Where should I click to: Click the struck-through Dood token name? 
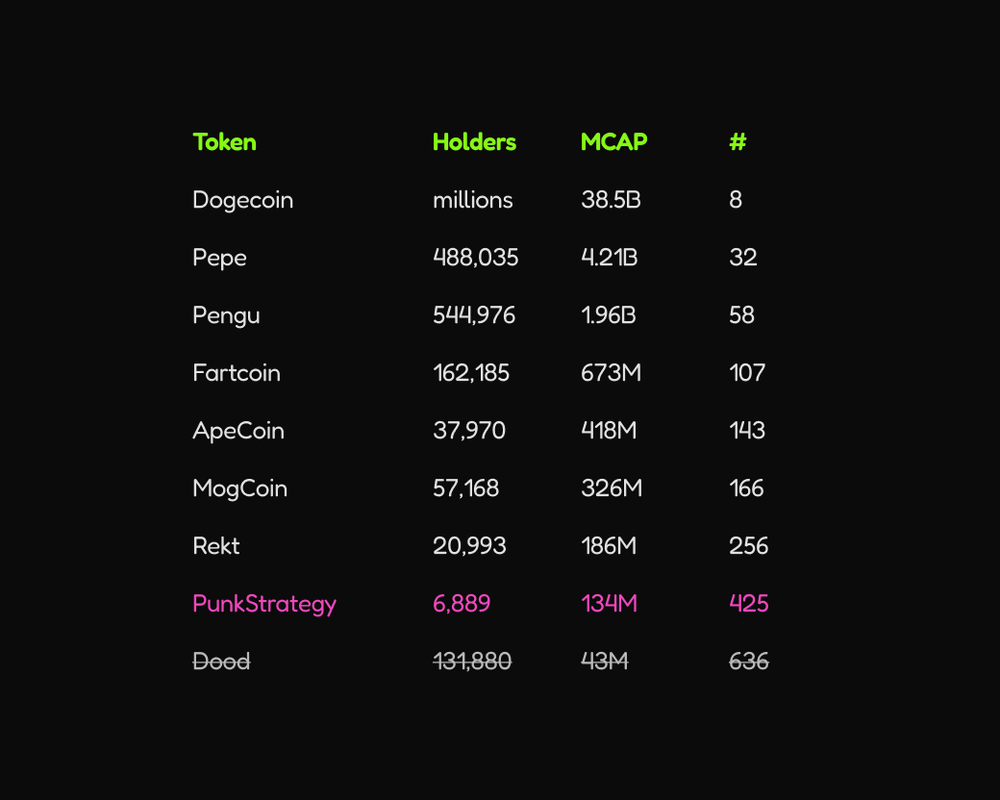pyautogui.click(x=221, y=661)
